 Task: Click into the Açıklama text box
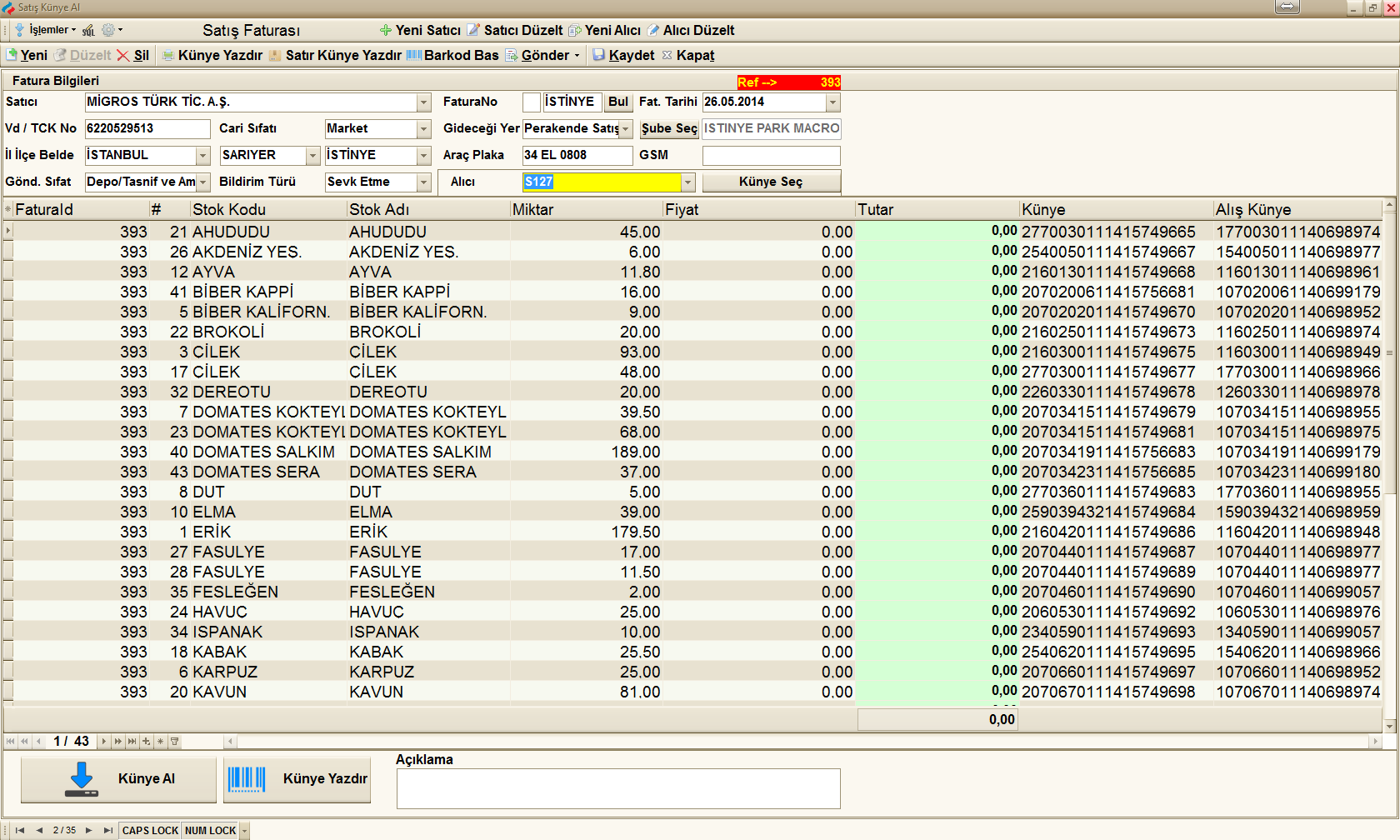[x=618, y=788]
